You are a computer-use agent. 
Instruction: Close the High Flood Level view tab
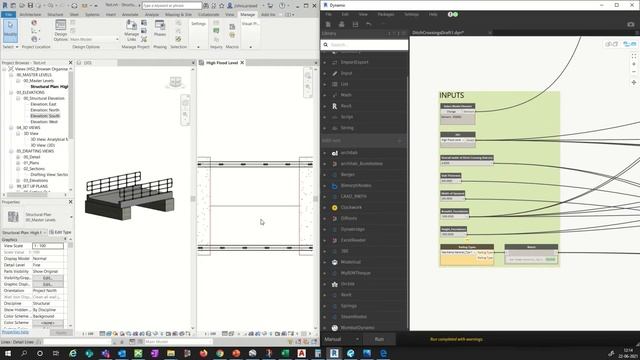tap(242, 63)
